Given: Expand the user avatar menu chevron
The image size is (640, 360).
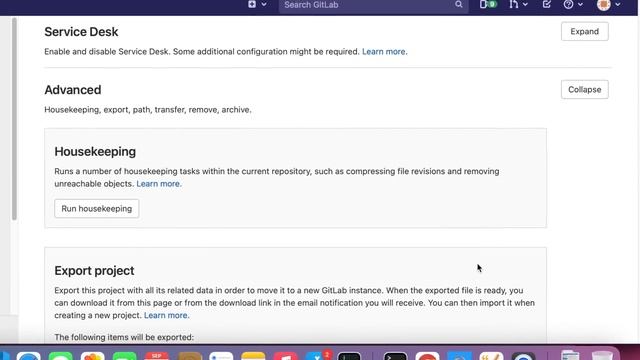Looking at the screenshot, I should point(618,4).
